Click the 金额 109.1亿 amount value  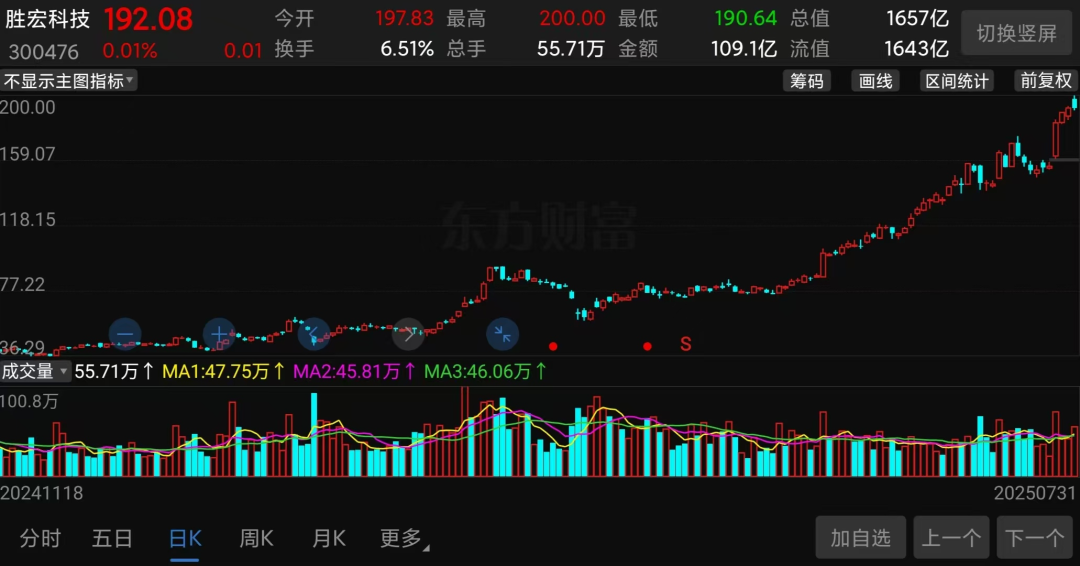point(744,49)
